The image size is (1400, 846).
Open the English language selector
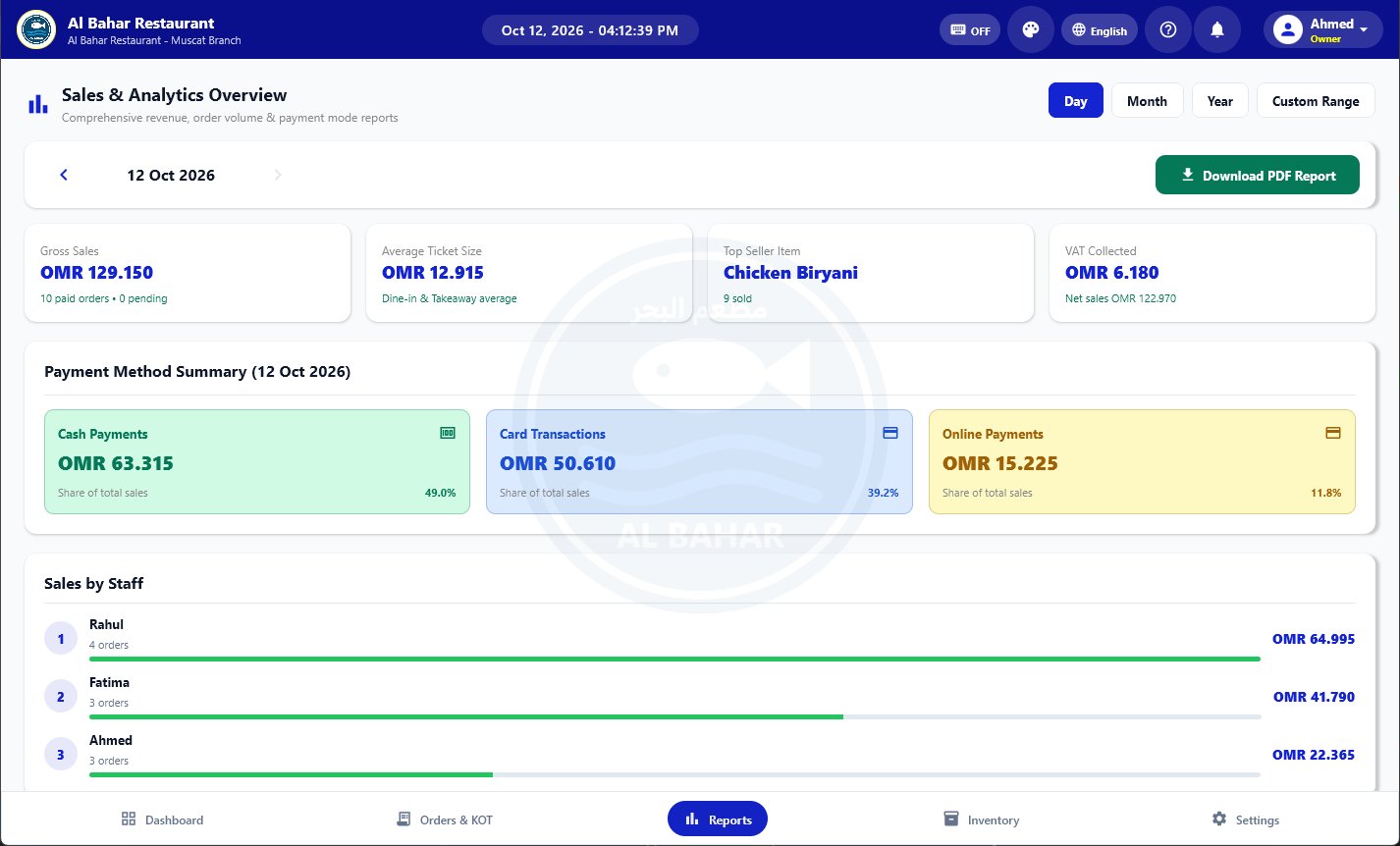coord(1100,29)
